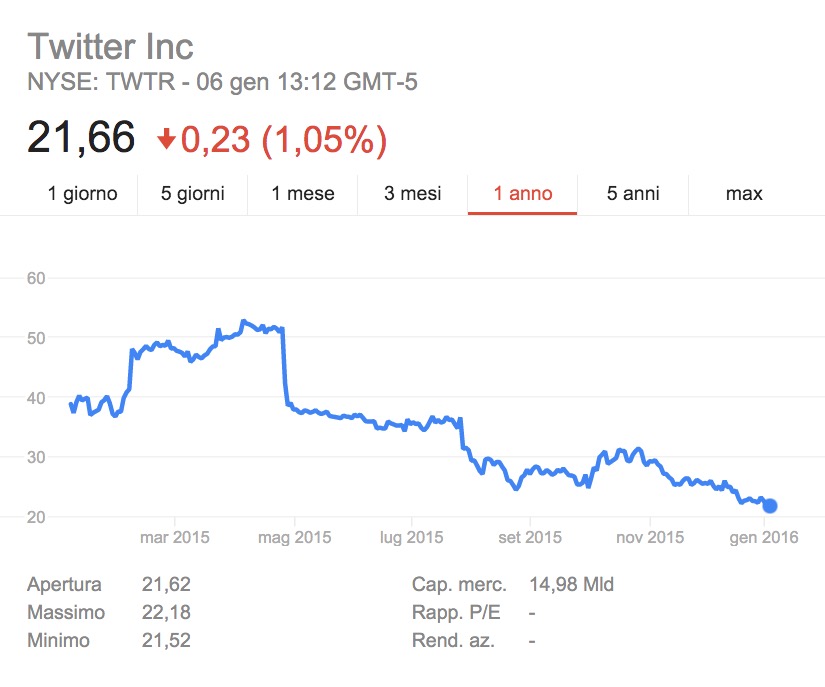Click the "gen 2016" axis label
825x687 pixels.
pos(764,538)
